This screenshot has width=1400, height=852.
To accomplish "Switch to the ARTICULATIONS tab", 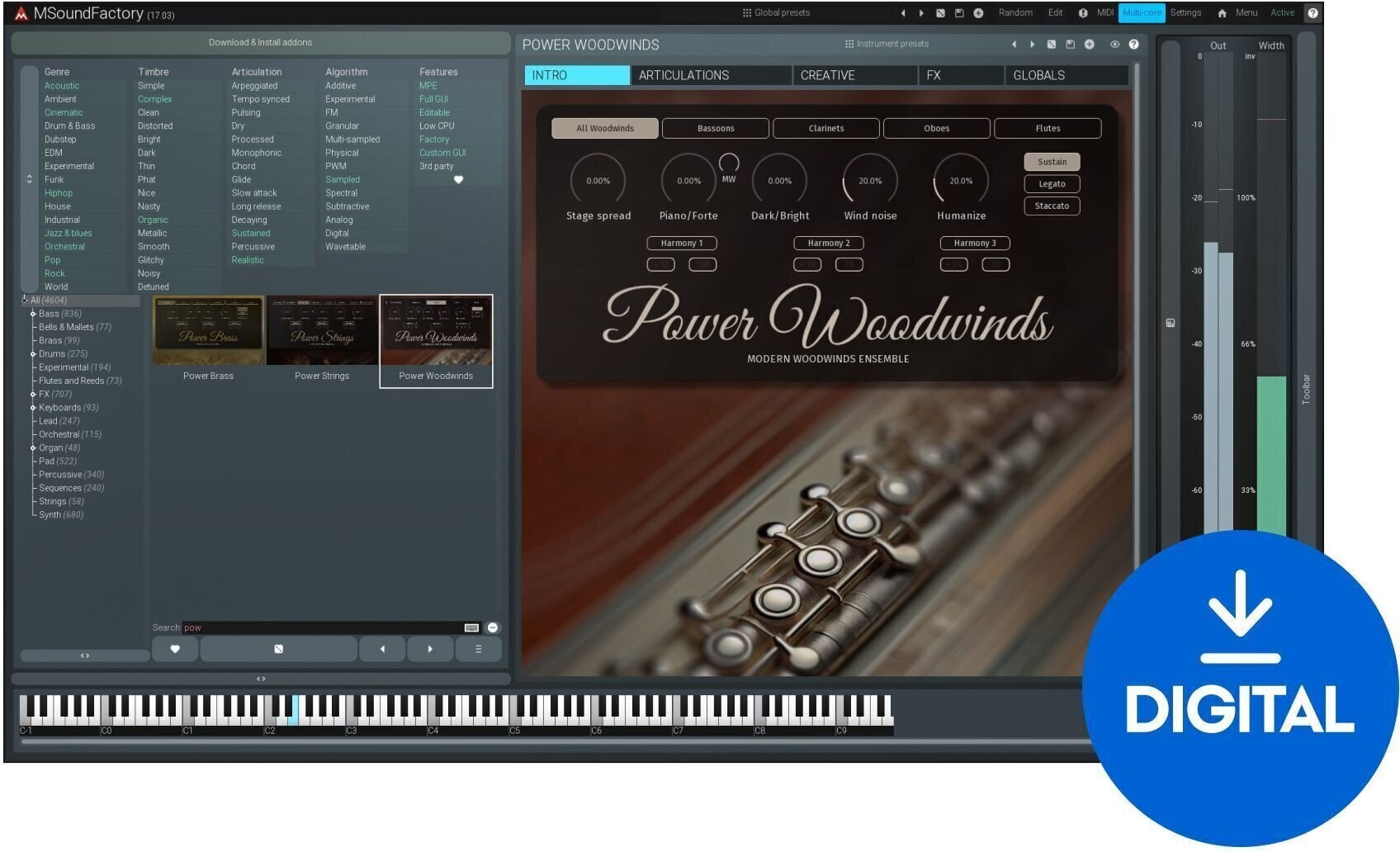I will coord(684,75).
